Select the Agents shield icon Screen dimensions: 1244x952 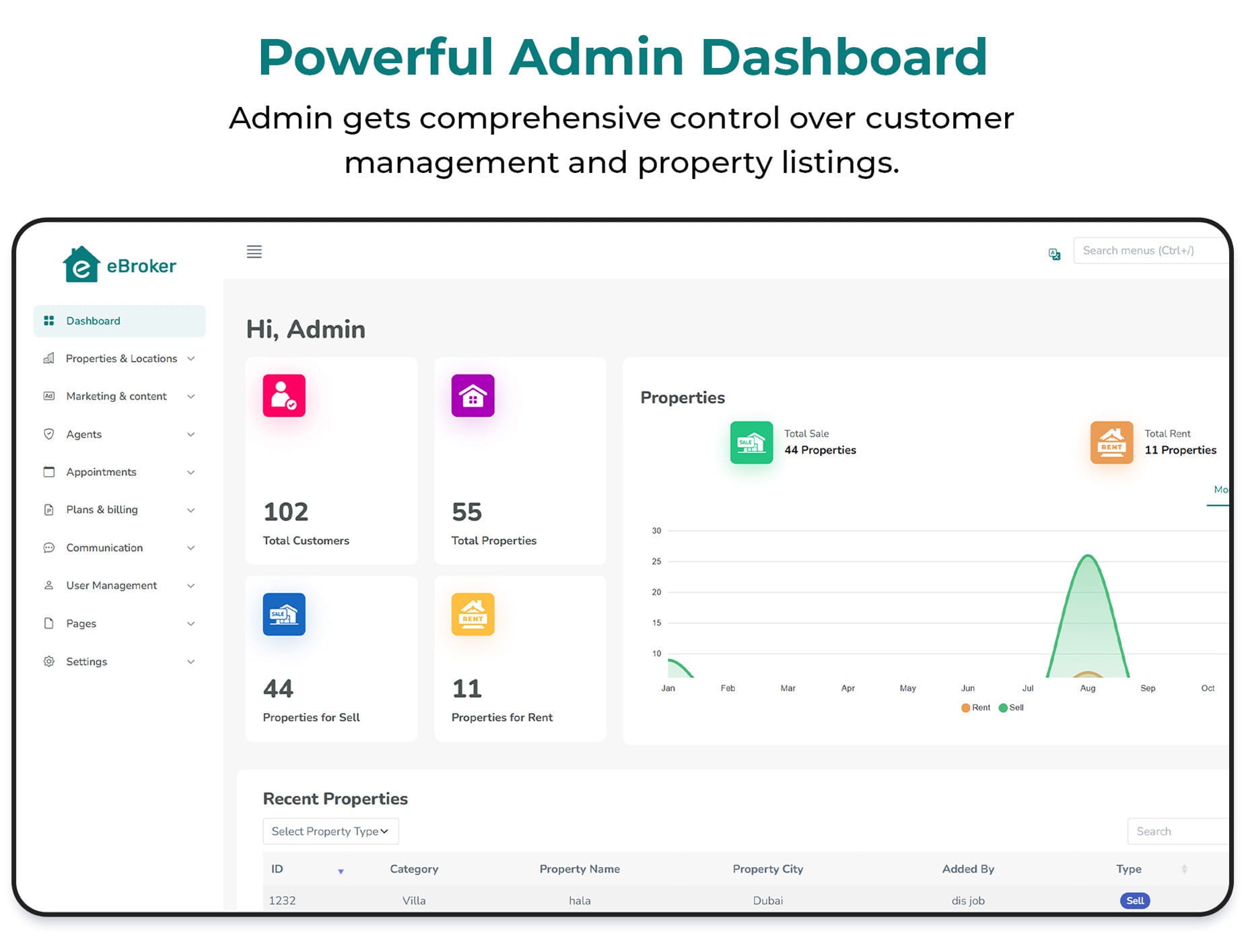point(48,434)
